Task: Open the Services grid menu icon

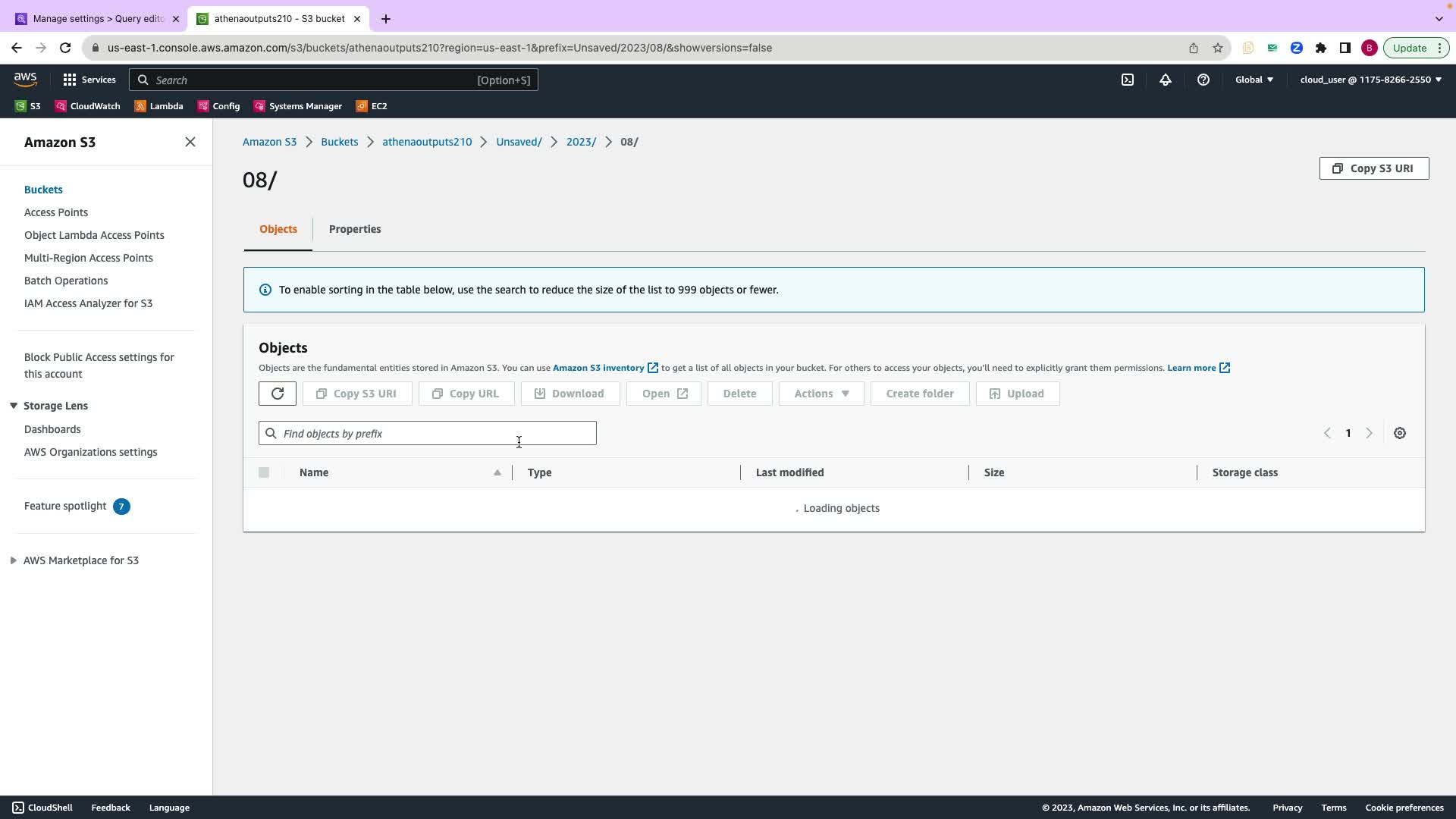Action: pos(70,80)
